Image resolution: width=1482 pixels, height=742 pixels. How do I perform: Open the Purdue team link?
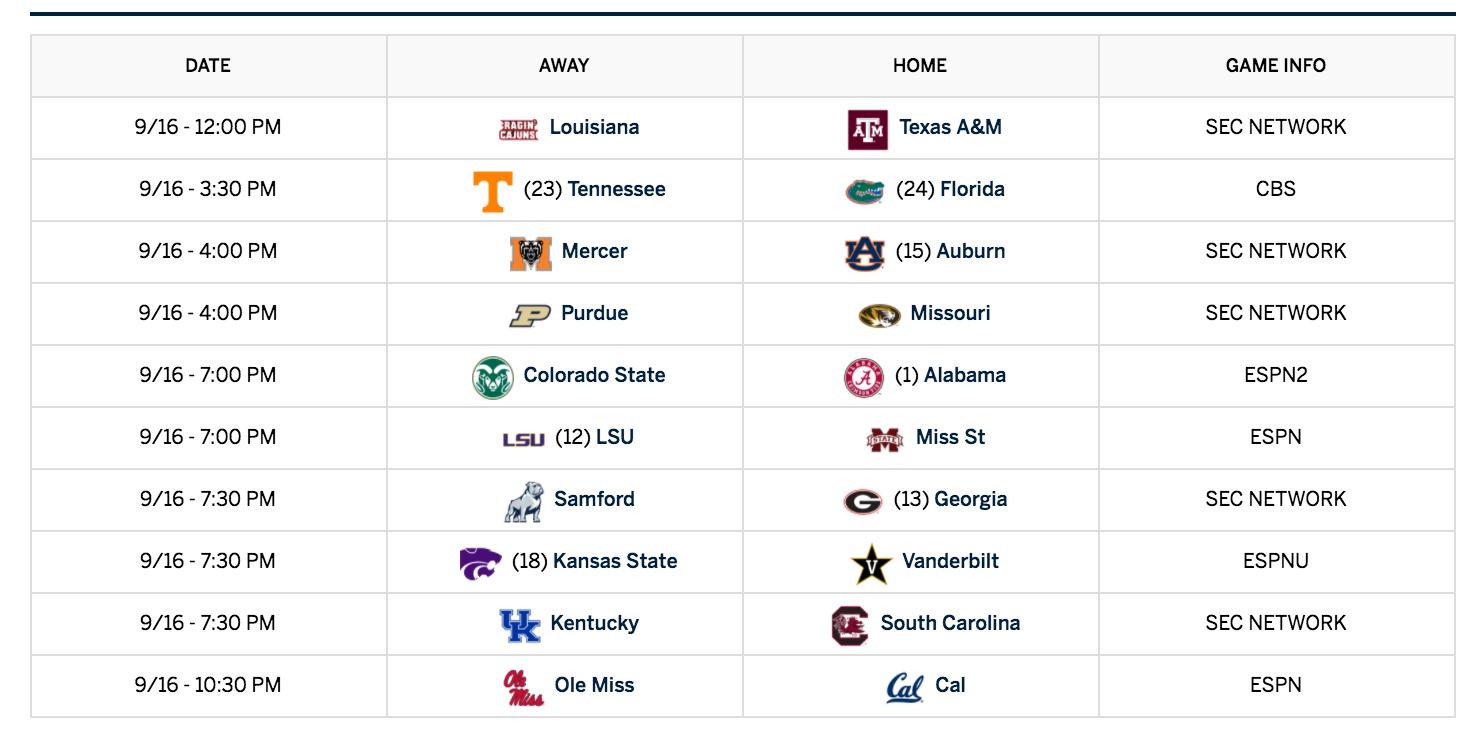click(595, 313)
